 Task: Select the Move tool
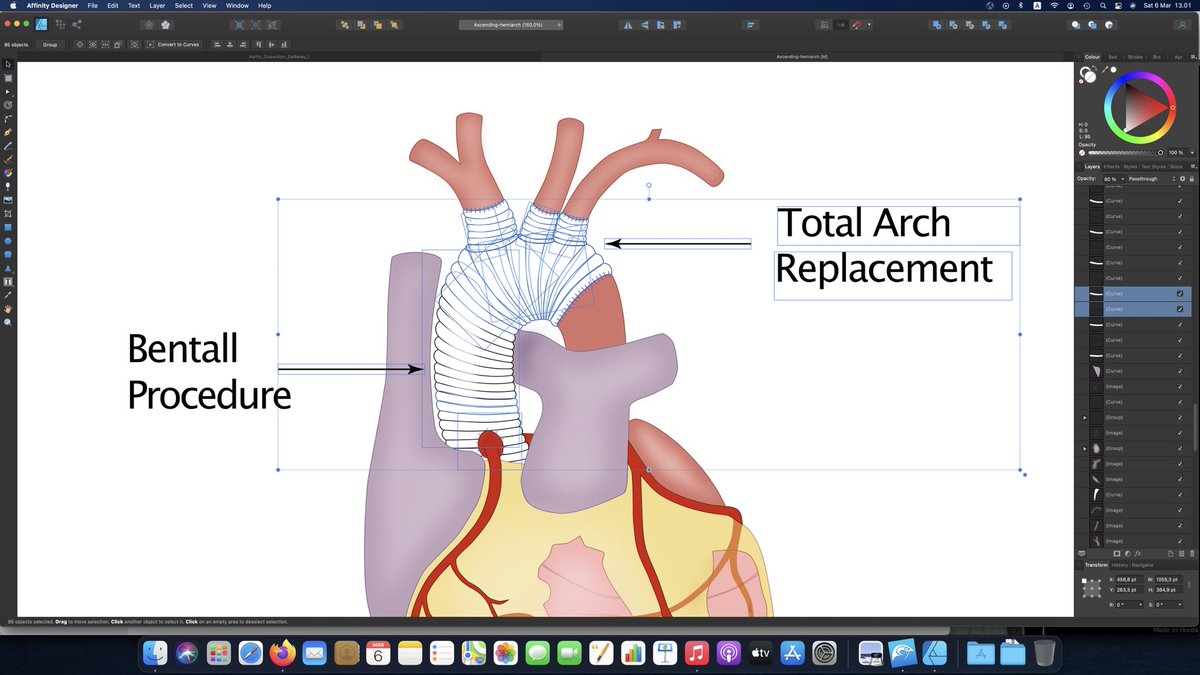8,64
